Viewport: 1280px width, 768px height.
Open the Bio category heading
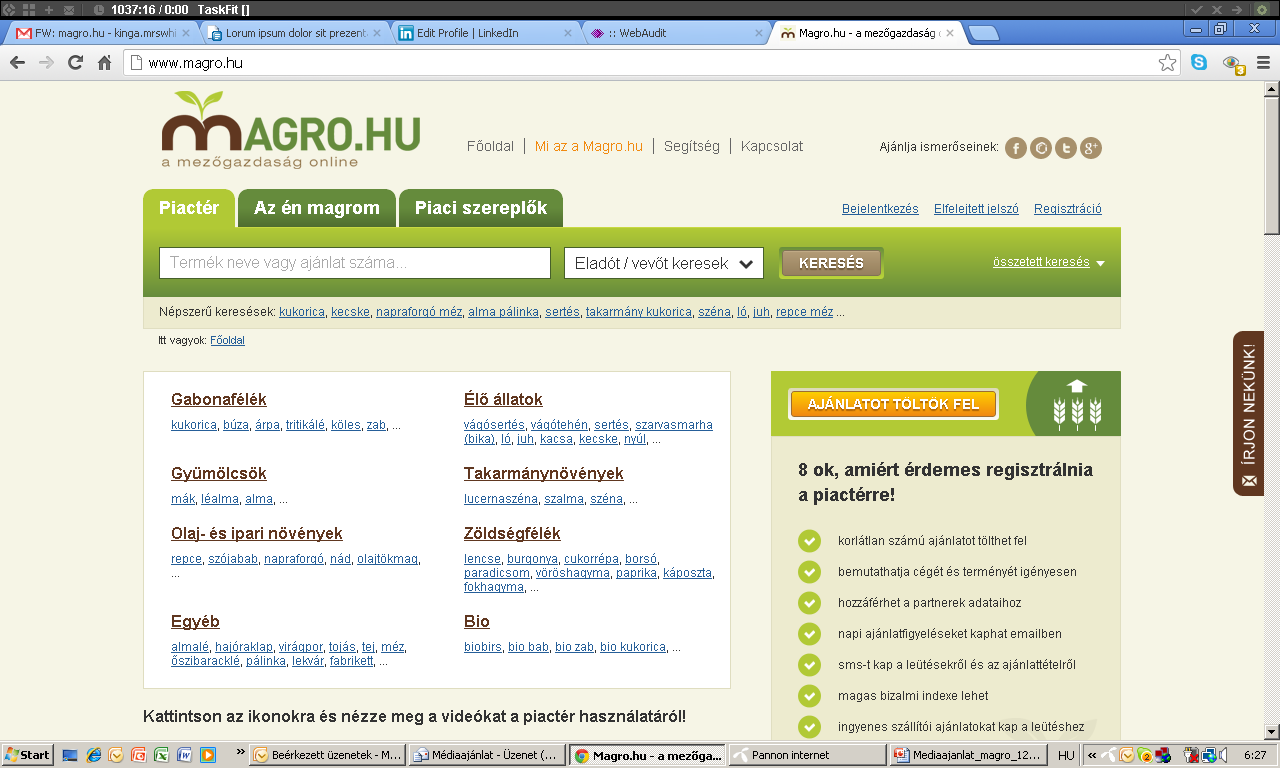pyautogui.click(x=477, y=621)
